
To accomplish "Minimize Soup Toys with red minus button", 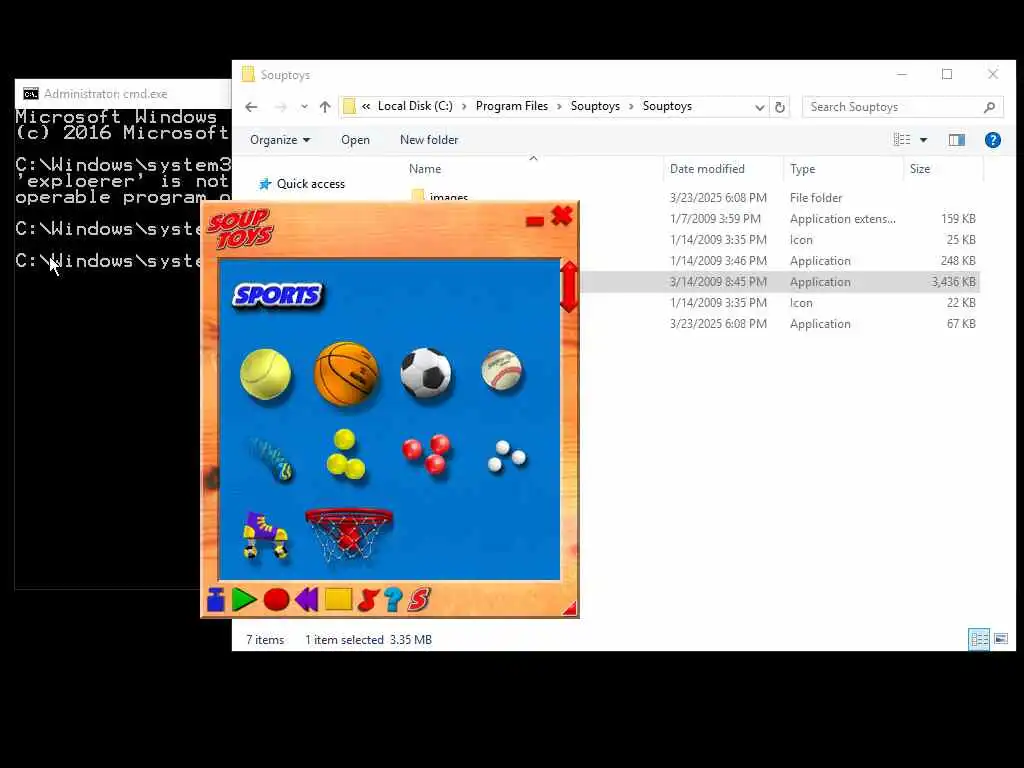I will 535,221.
